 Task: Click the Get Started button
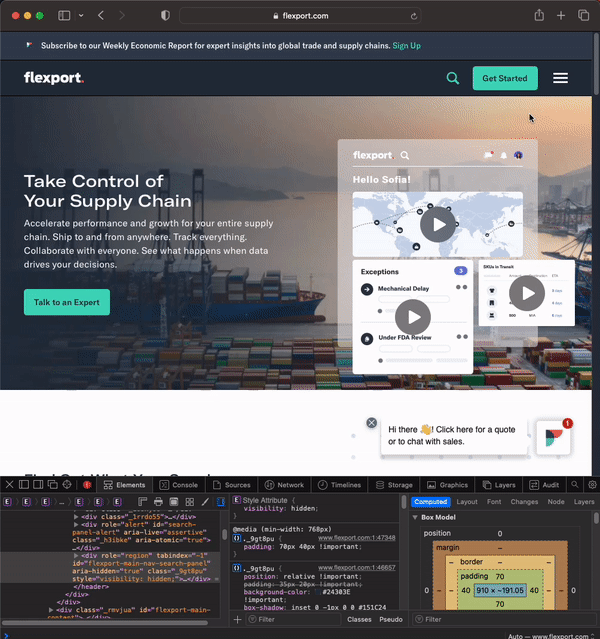[505, 78]
